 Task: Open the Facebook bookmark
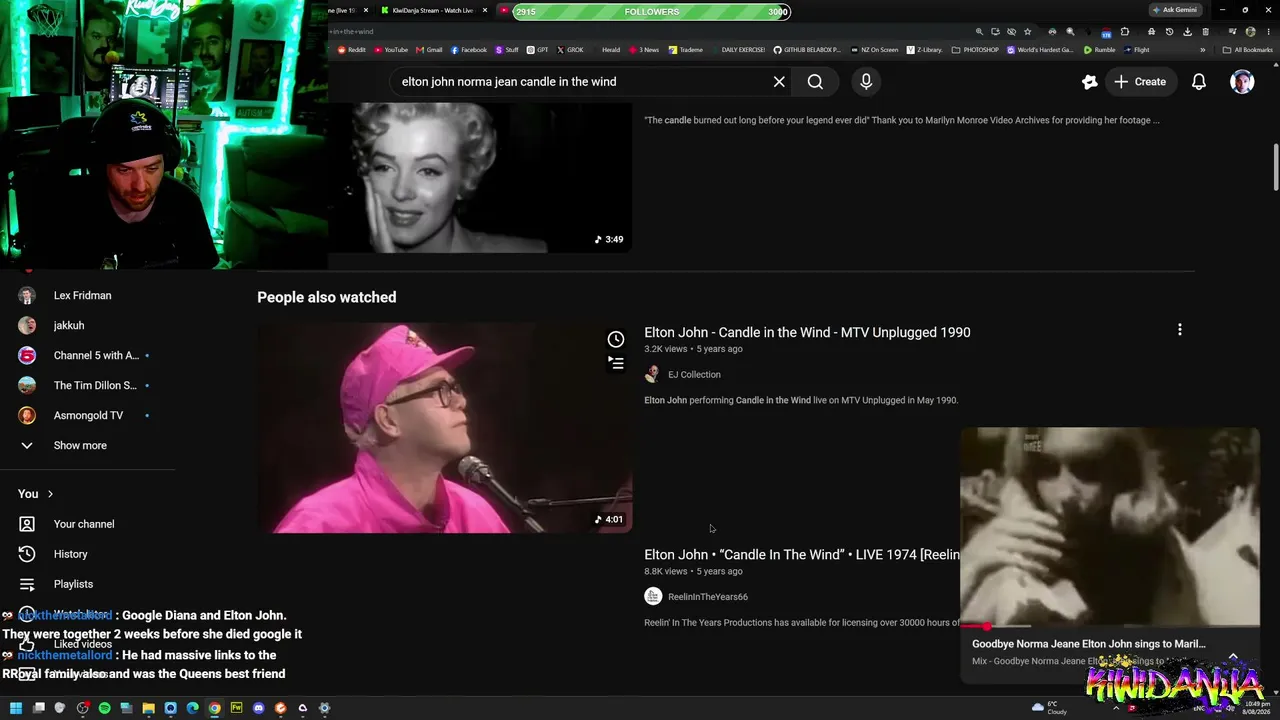pos(469,50)
